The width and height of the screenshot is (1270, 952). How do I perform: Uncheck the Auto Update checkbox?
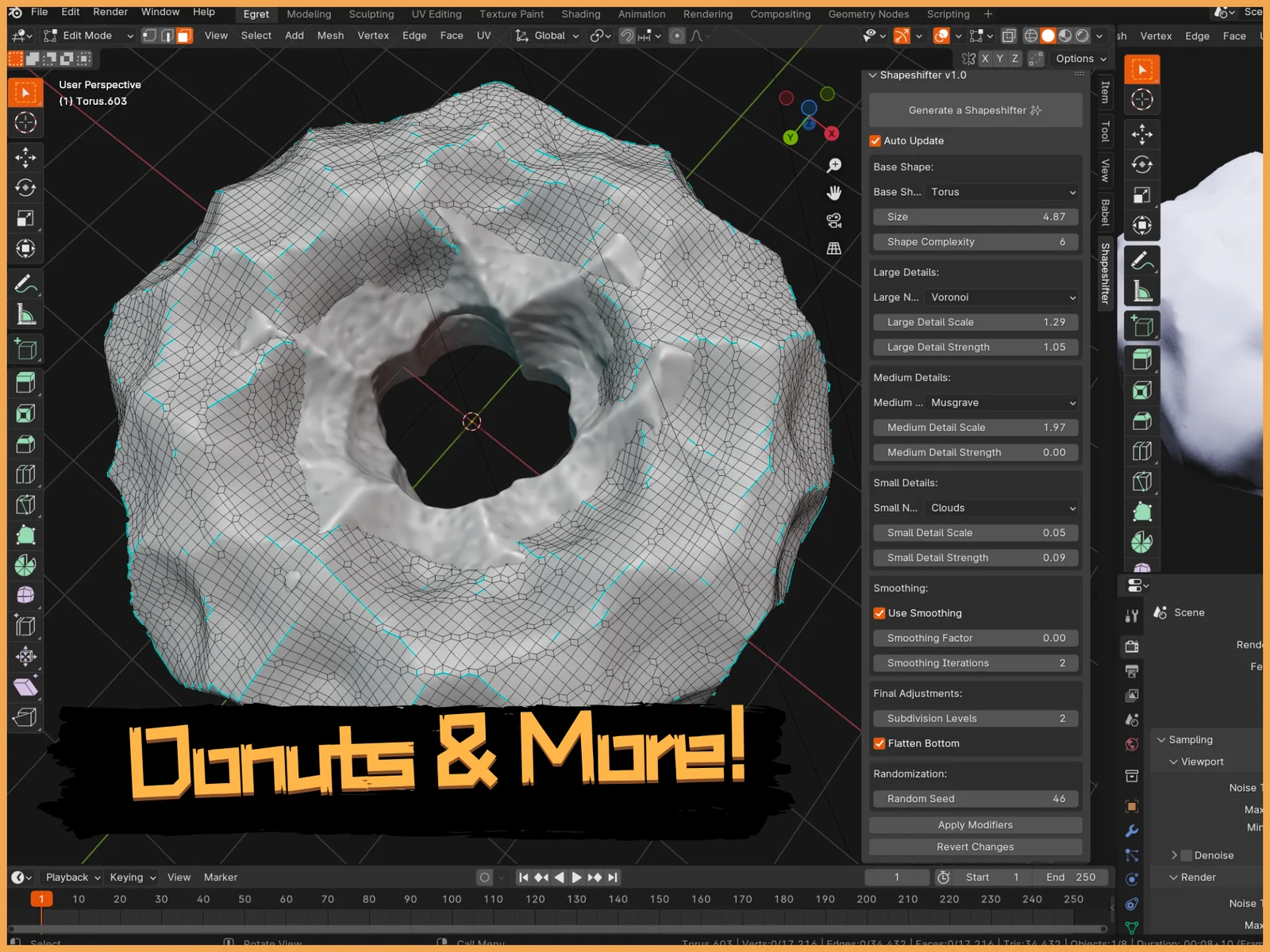coord(876,140)
